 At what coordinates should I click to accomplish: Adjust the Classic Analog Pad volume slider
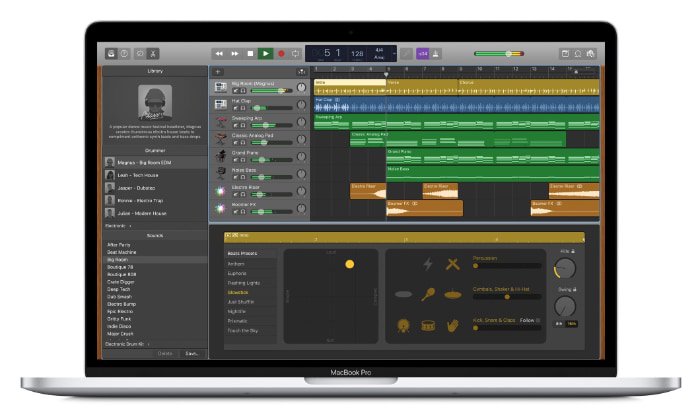pyautogui.click(x=271, y=142)
